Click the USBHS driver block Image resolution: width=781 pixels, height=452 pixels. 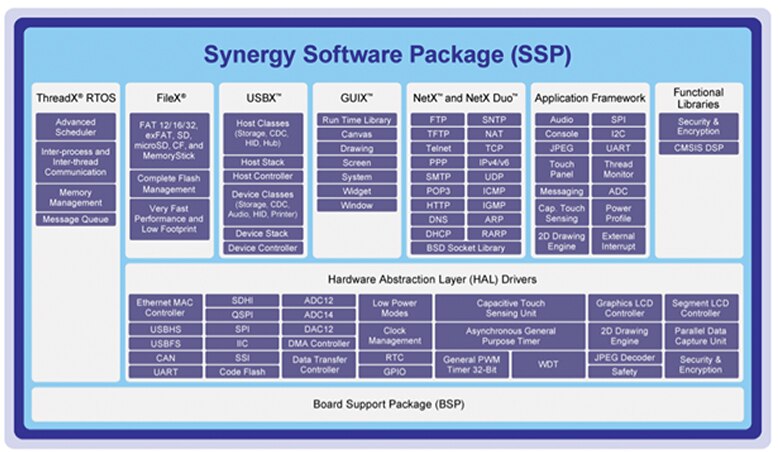point(165,329)
